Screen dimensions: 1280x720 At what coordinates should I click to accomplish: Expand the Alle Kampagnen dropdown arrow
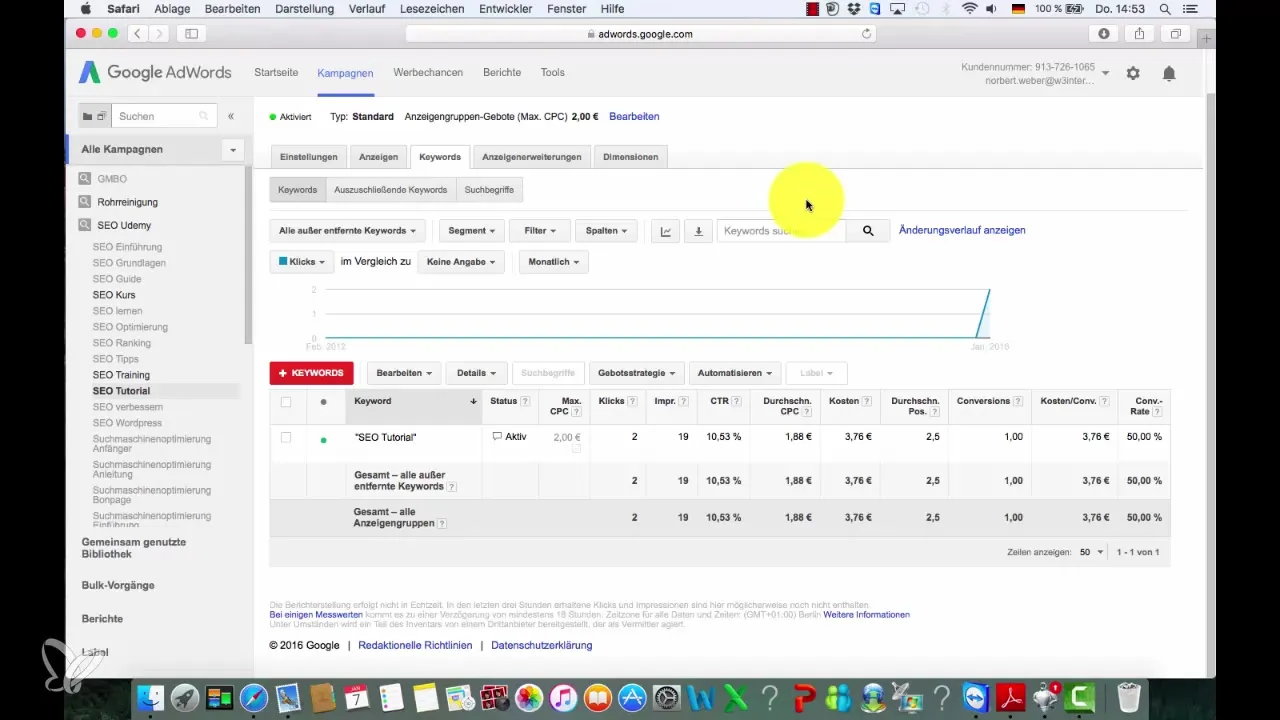[233, 150]
